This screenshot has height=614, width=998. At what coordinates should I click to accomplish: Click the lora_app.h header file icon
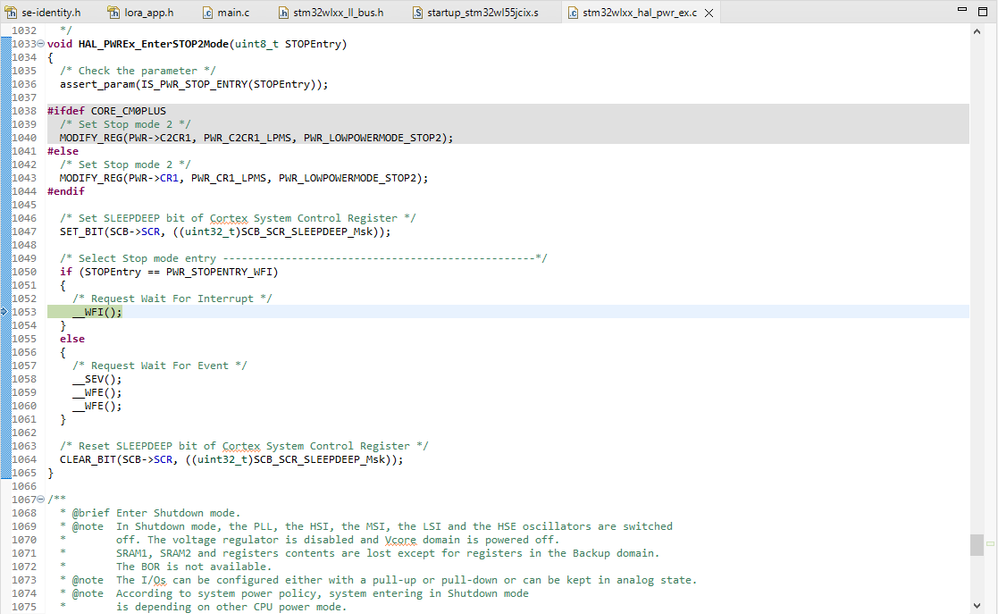click(113, 12)
